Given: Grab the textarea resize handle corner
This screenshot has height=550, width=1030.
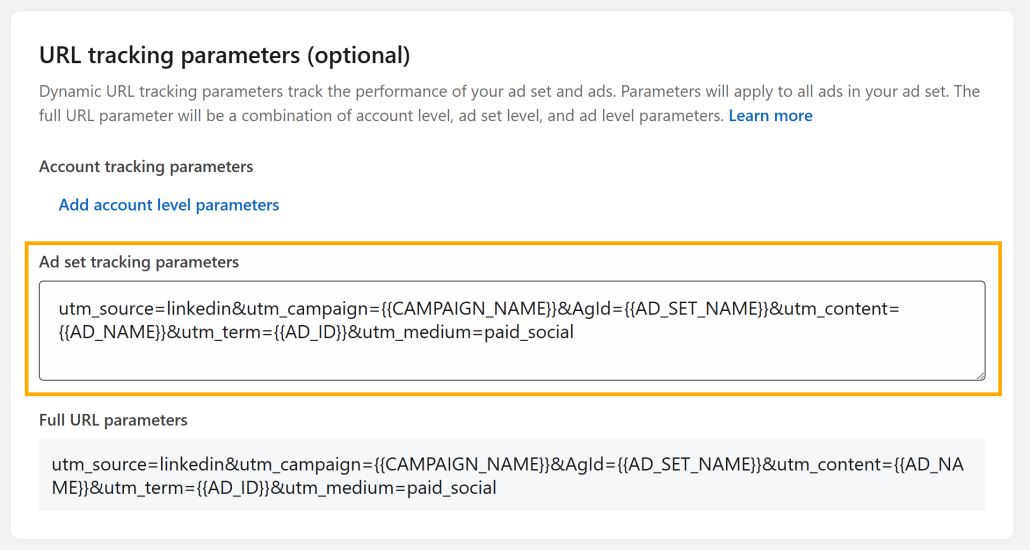Looking at the screenshot, I should click(979, 375).
